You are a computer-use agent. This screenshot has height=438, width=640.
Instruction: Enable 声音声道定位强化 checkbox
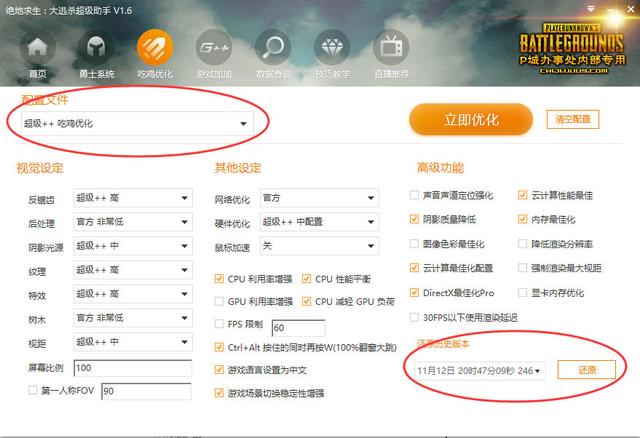coord(414,195)
